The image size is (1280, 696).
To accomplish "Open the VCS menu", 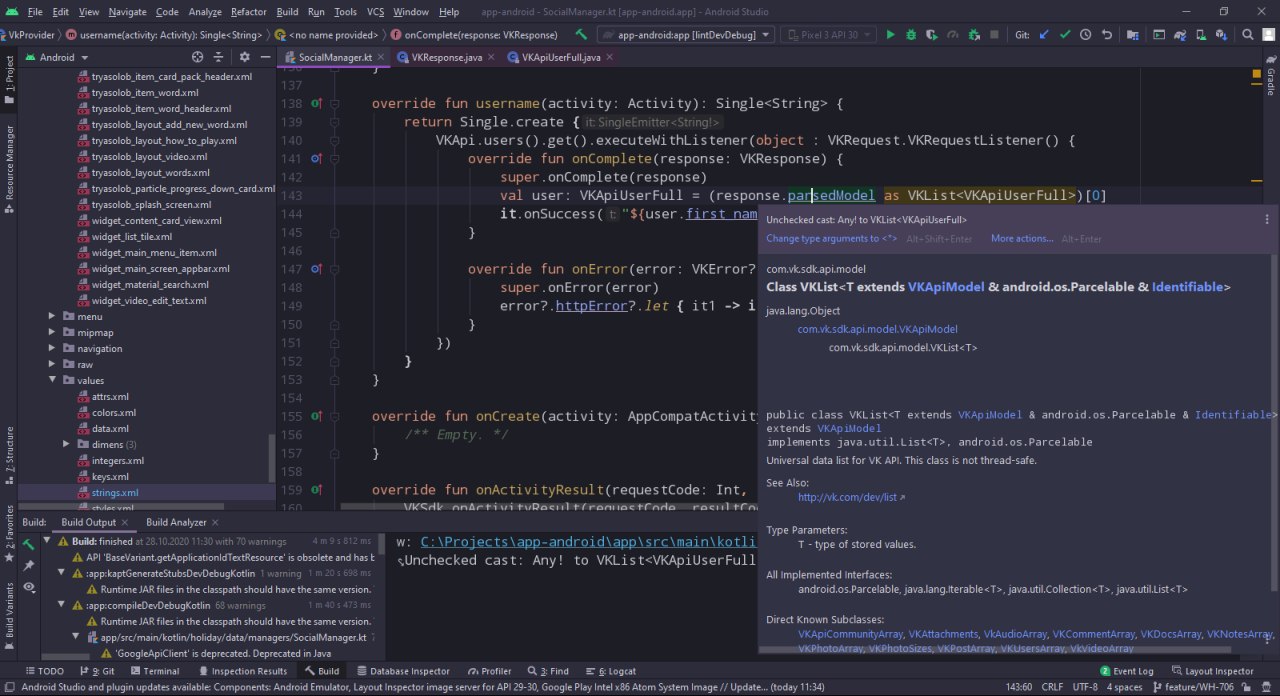I will click(375, 12).
